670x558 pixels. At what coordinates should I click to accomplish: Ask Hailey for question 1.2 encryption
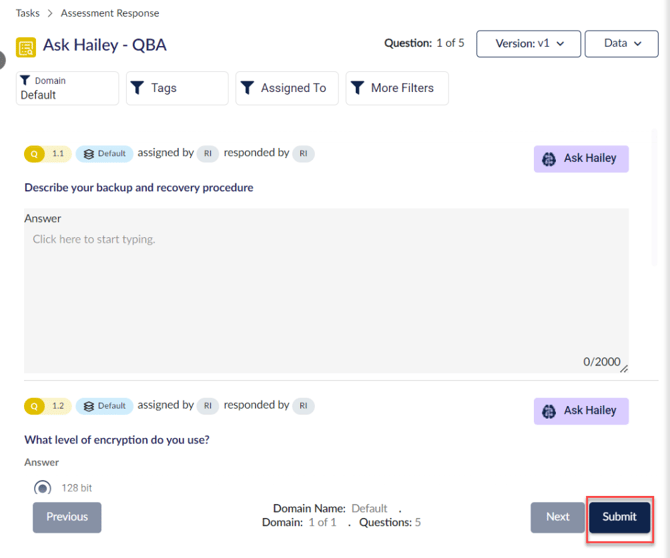coord(581,410)
